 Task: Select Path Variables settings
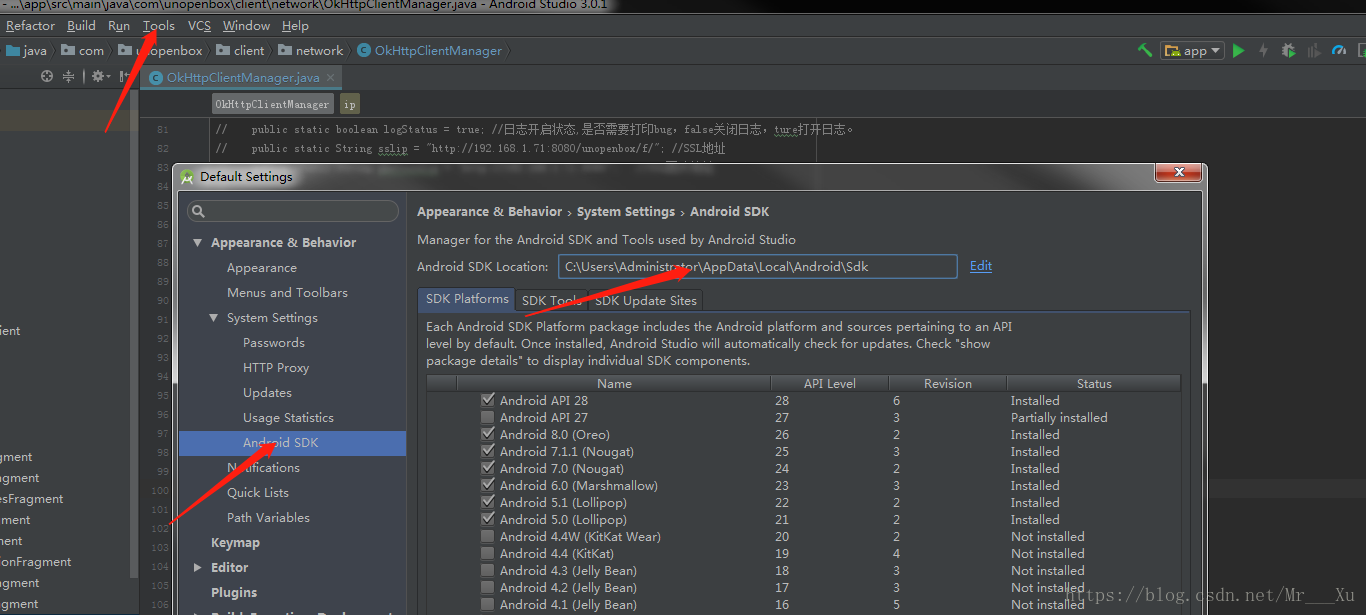point(268,518)
